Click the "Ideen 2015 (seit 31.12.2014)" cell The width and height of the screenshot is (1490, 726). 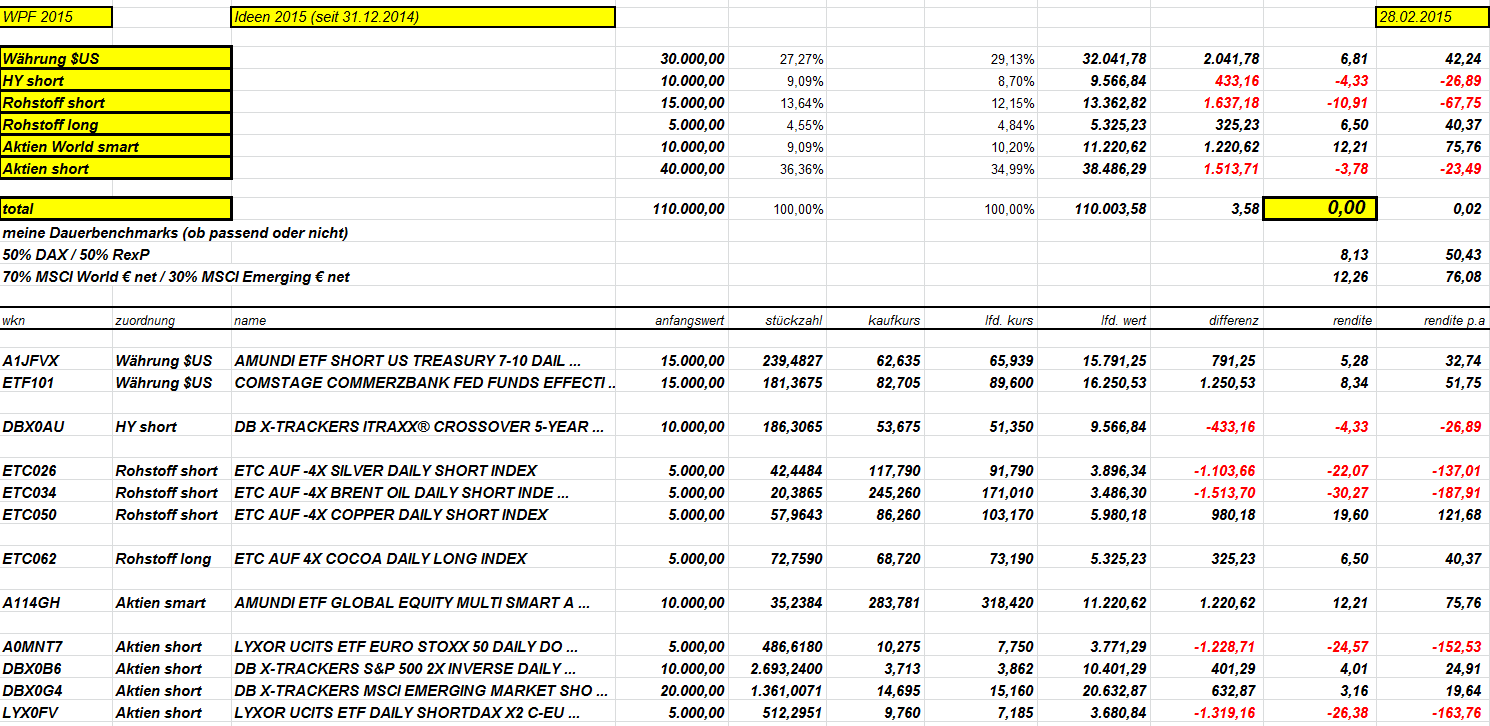click(422, 17)
